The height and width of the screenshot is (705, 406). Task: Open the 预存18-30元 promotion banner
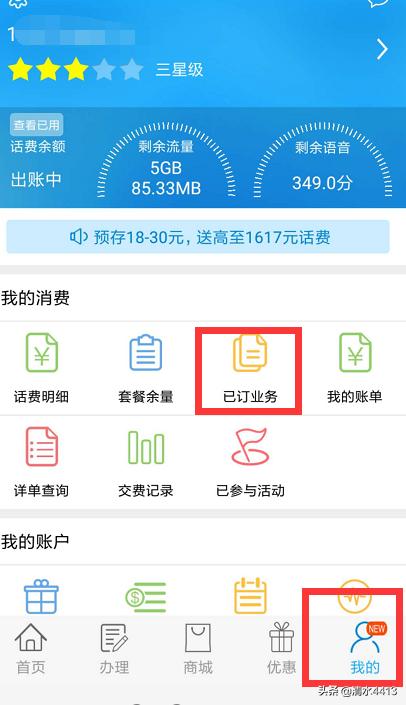click(x=198, y=236)
